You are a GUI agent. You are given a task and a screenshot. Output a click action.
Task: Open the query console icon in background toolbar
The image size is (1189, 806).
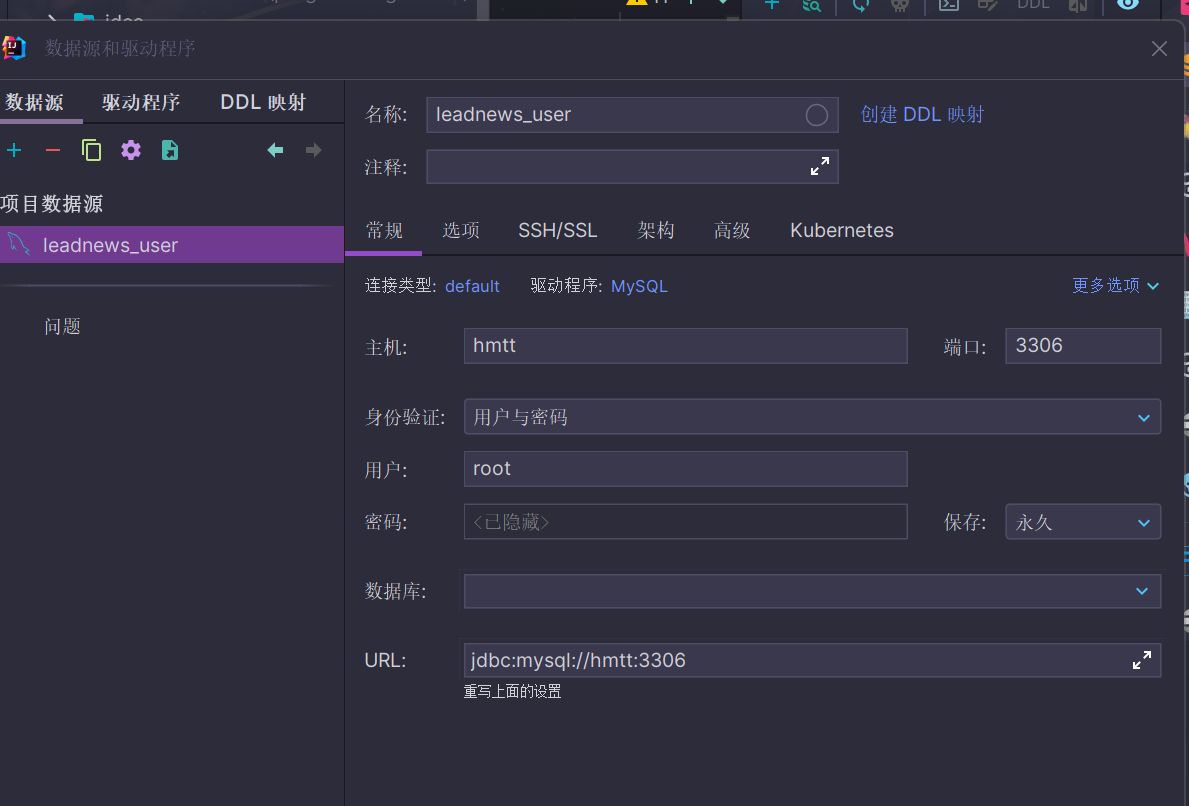[949, 5]
